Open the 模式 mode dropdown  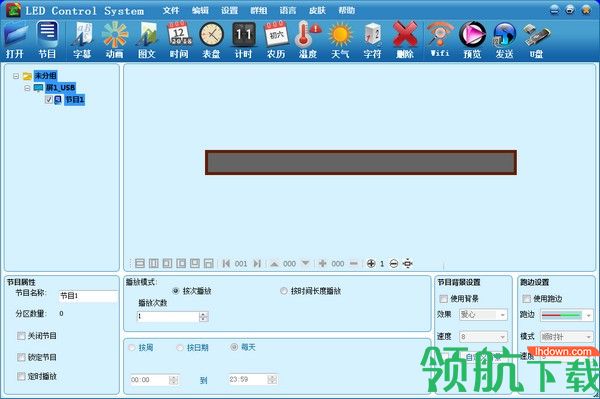click(x=567, y=337)
